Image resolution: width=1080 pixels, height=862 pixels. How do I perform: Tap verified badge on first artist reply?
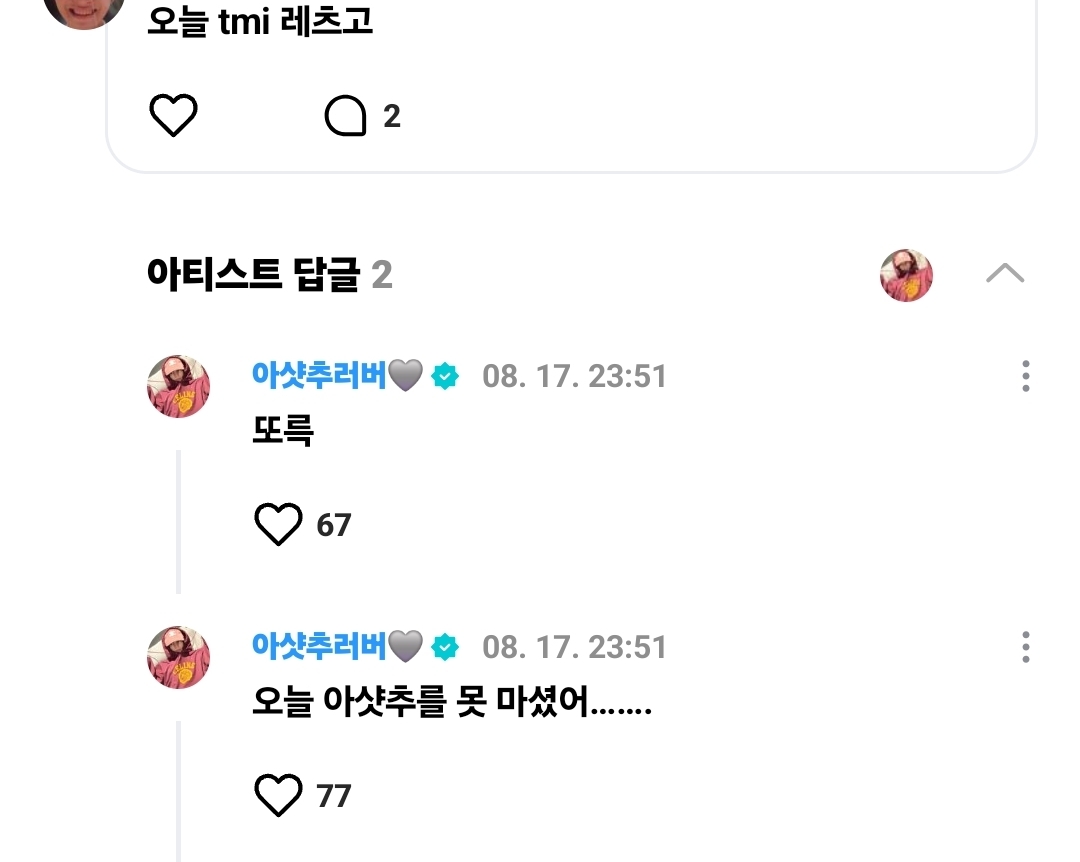[x=445, y=376]
